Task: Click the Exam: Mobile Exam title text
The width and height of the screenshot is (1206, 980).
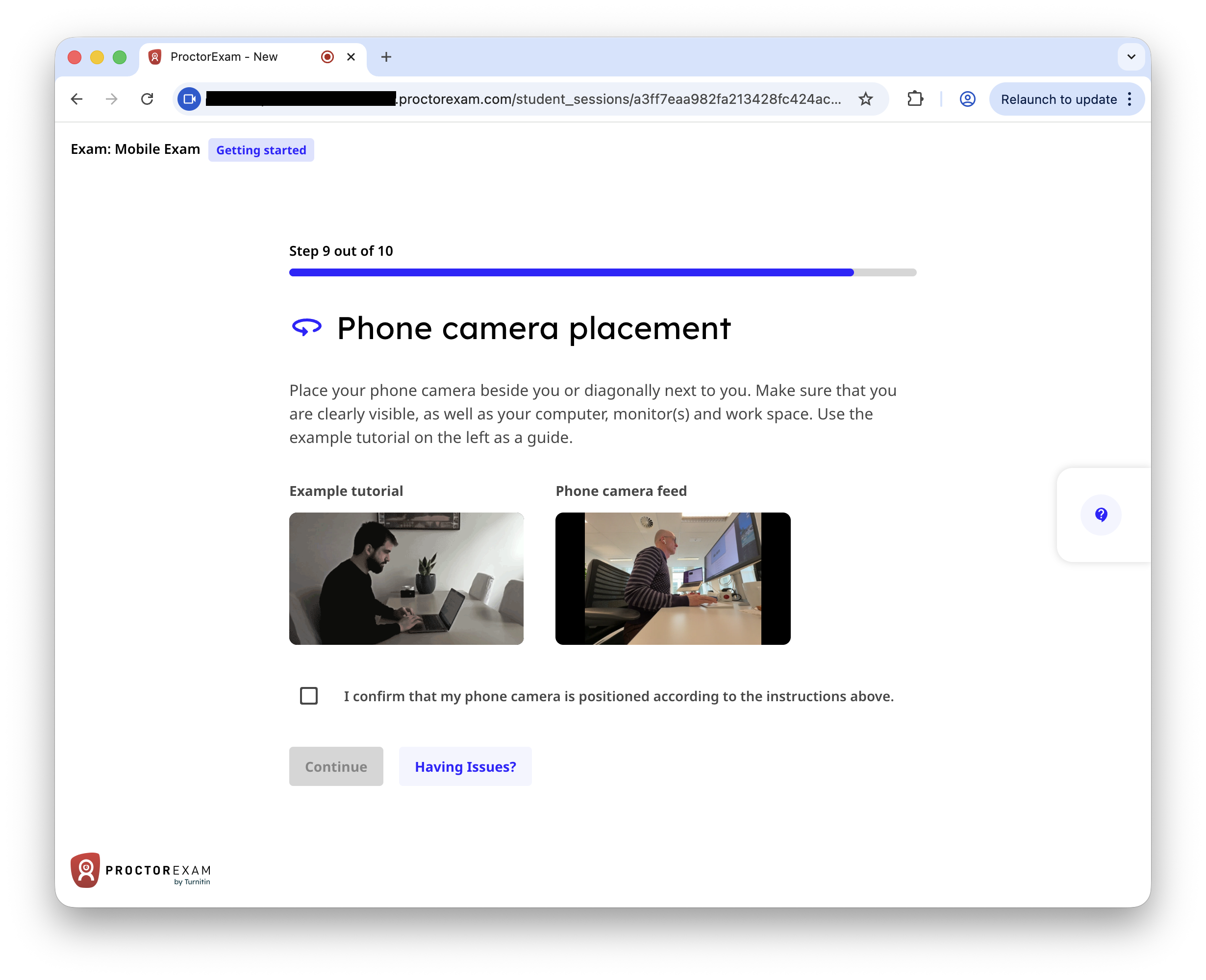Action: coord(136,149)
